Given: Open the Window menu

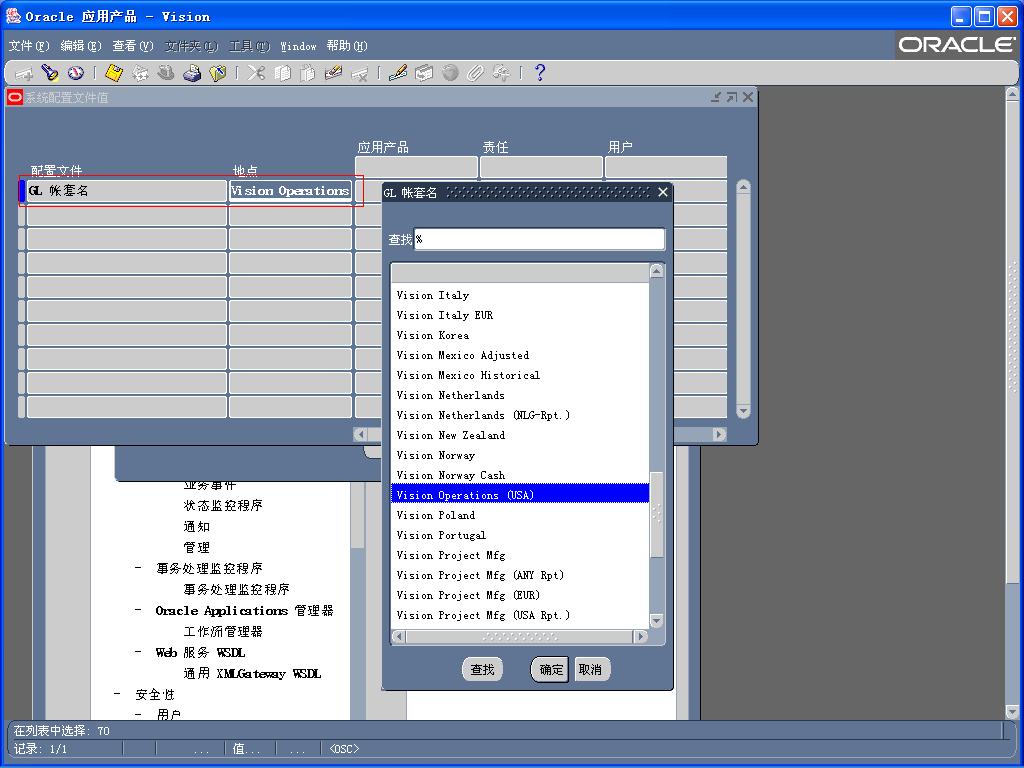Looking at the screenshot, I should tap(298, 46).
